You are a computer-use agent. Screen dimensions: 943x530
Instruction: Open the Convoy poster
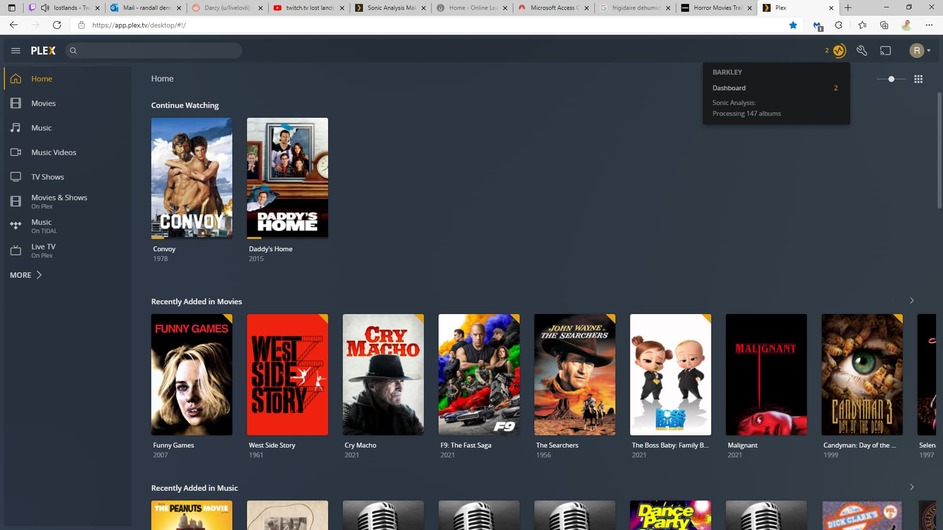pos(192,178)
